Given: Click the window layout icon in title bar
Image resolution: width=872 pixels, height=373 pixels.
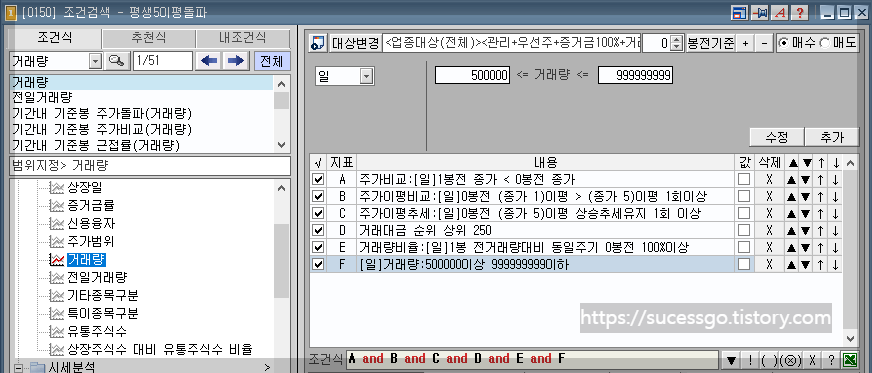Looking at the screenshot, I should pyautogui.click(x=739, y=13).
